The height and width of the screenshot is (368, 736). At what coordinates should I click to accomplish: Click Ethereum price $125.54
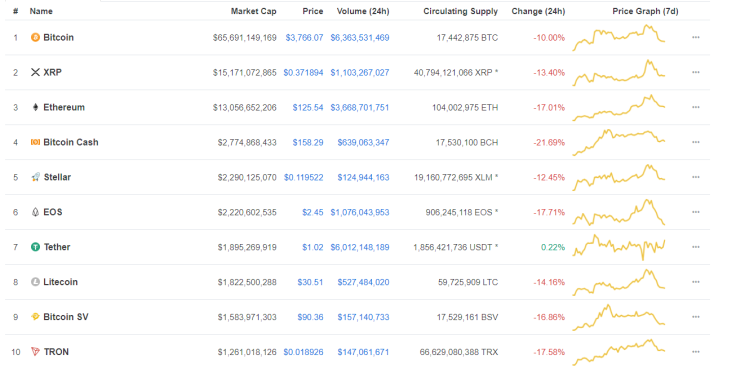(x=308, y=107)
